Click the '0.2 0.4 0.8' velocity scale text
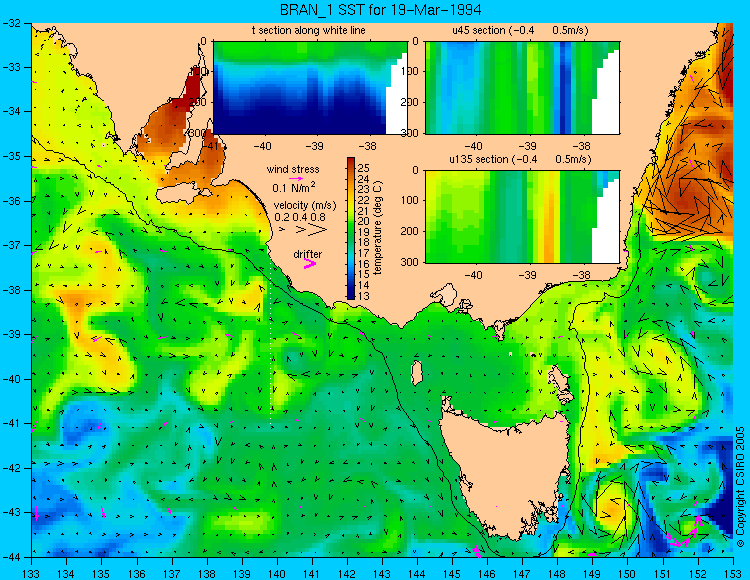750x580 pixels. pyautogui.click(x=300, y=217)
